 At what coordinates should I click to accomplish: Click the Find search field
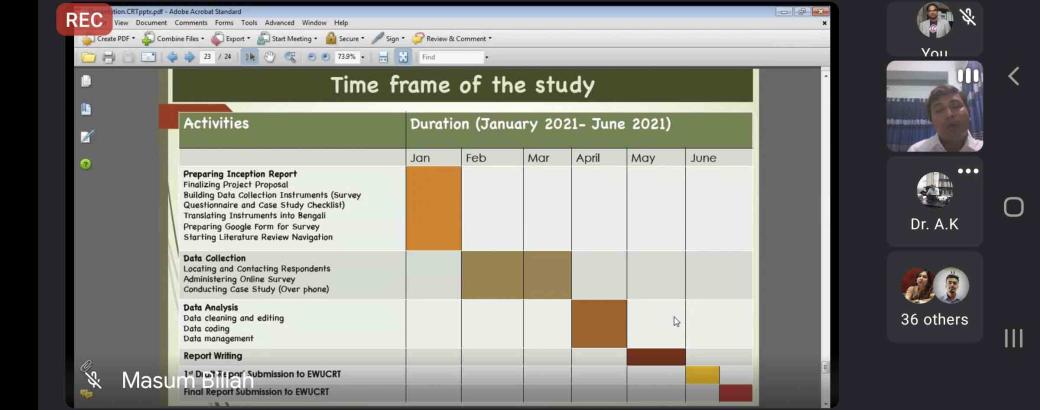click(450, 58)
